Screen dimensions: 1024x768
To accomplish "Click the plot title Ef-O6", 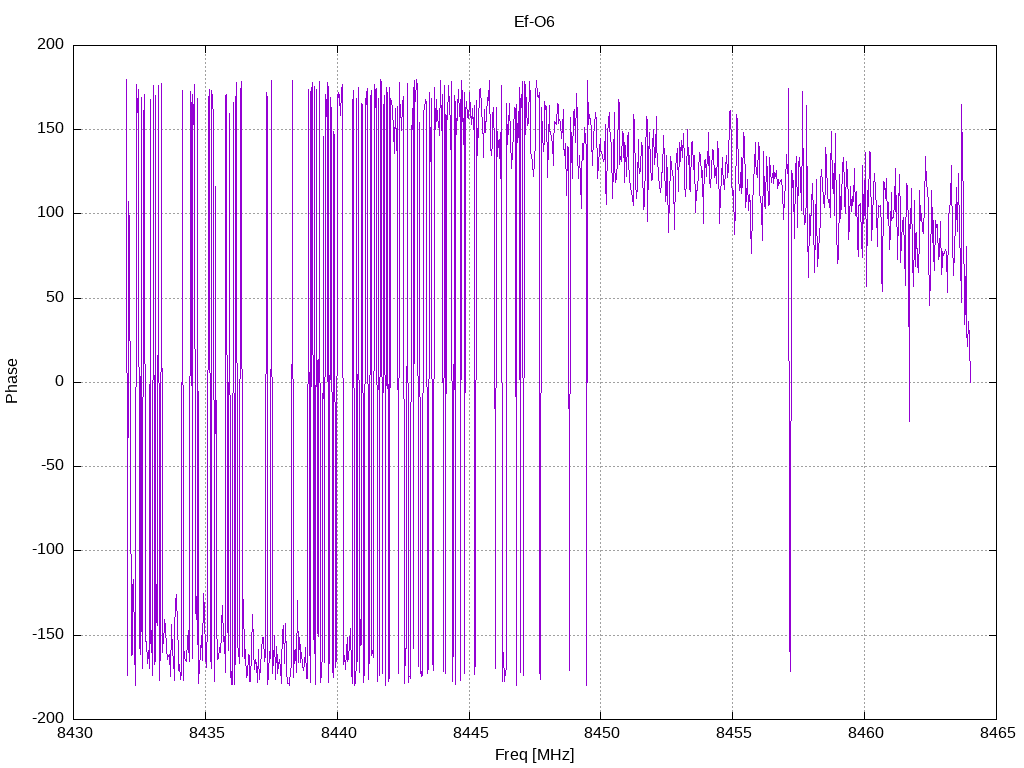I will (534, 22).
